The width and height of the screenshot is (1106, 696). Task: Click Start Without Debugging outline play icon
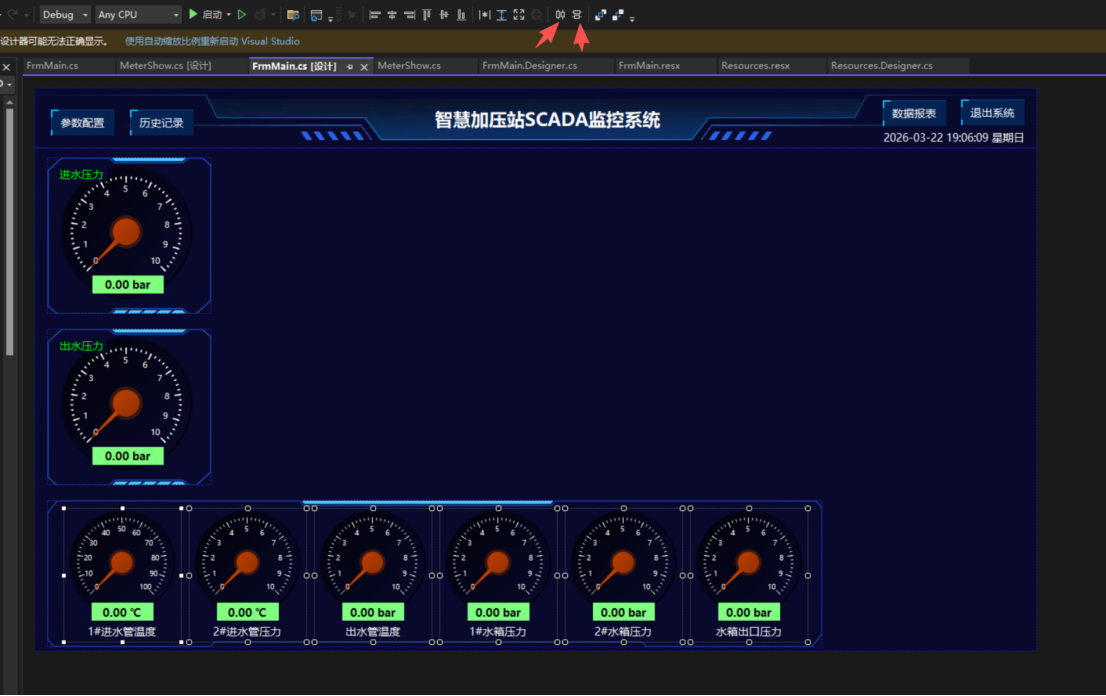pos(242,14)
